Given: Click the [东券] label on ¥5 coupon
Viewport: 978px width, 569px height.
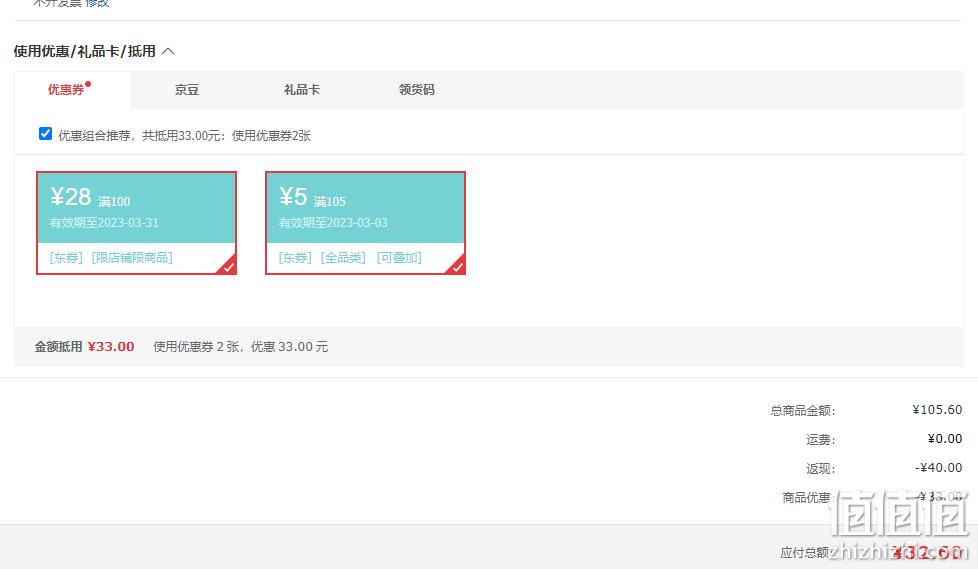Looking at the screenshot, I should coord(295,258).
